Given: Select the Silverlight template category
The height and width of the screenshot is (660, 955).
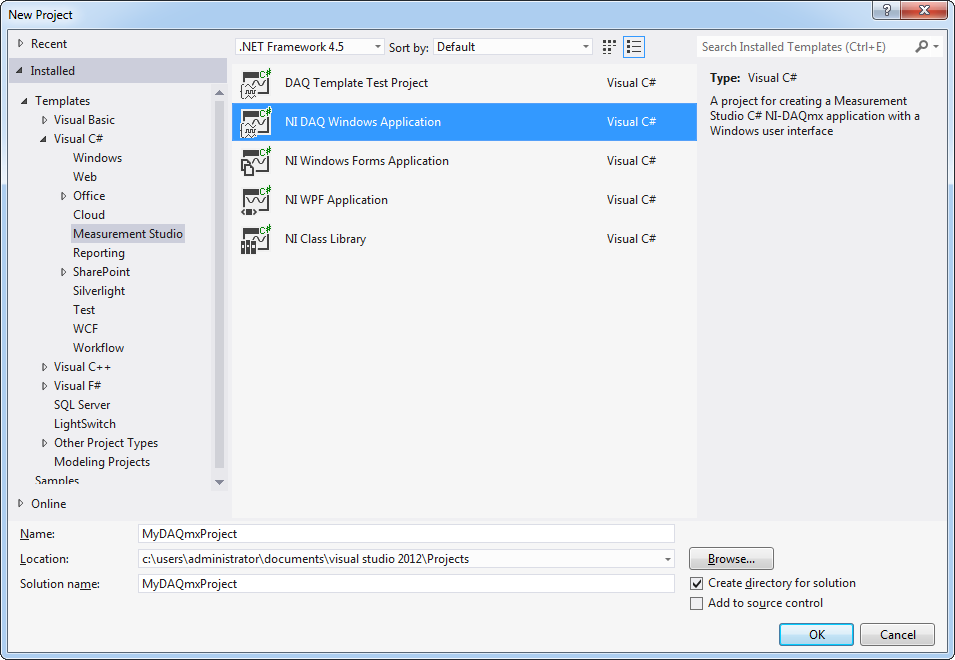Looking at the screenshot, I should [x=99, y=291].
